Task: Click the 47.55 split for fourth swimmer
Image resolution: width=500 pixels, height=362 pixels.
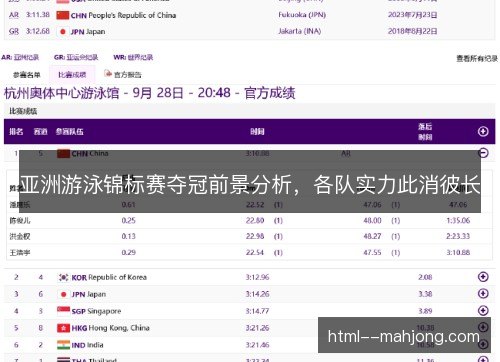Action: point(372,252)
